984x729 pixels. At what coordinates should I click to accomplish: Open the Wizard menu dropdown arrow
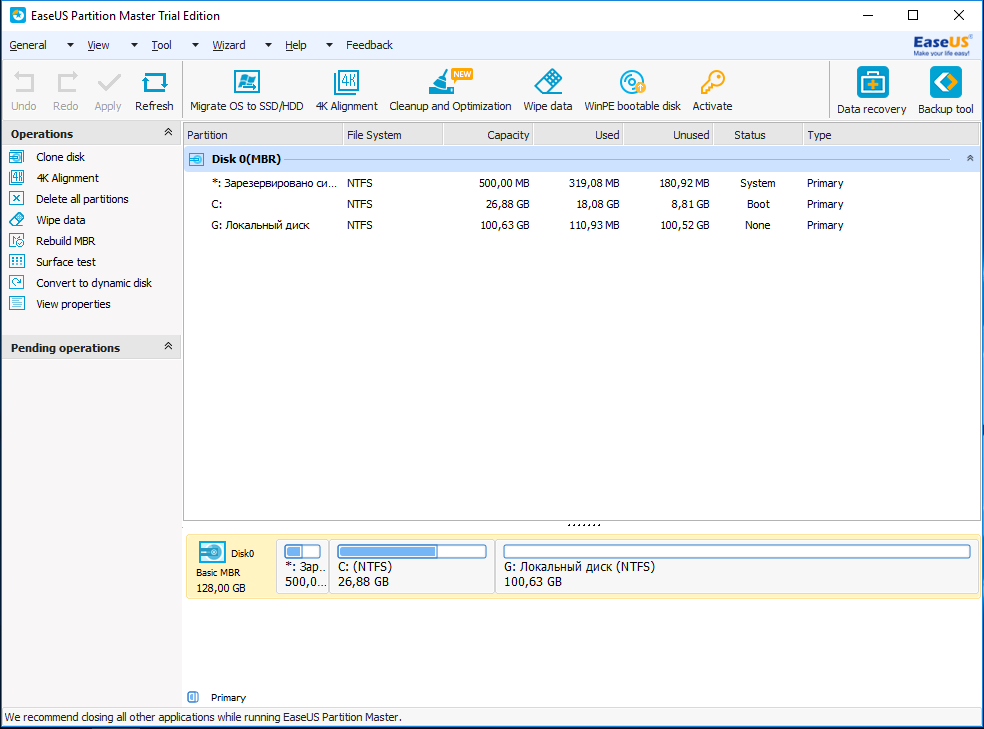[268, 45]
